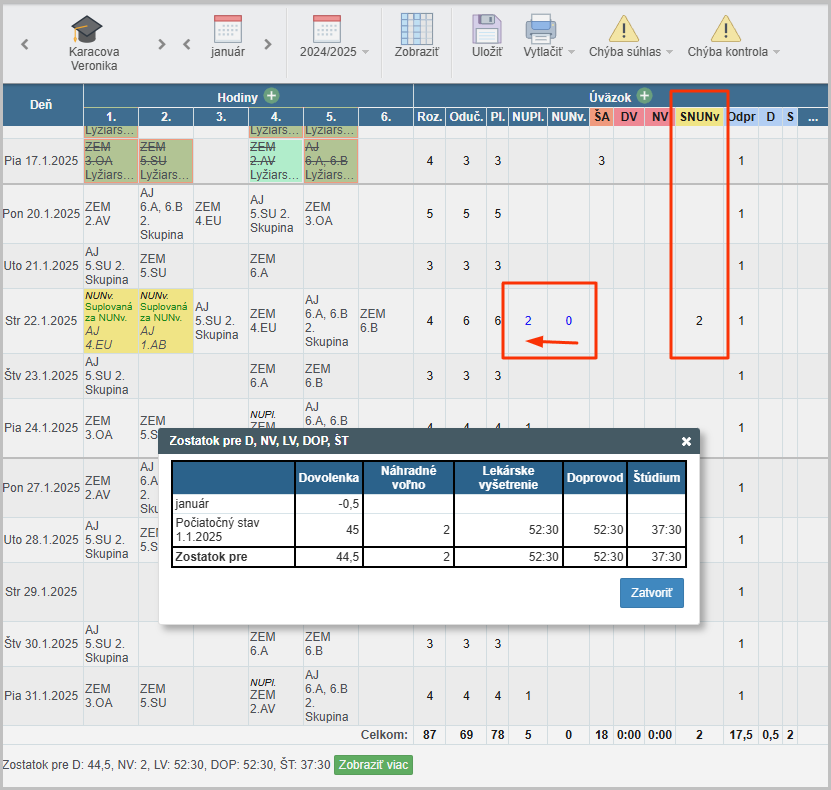Click the Celkom Odpr total 17,5
Image resolution: width=831 pixels, height=790 pixels.
741,735
